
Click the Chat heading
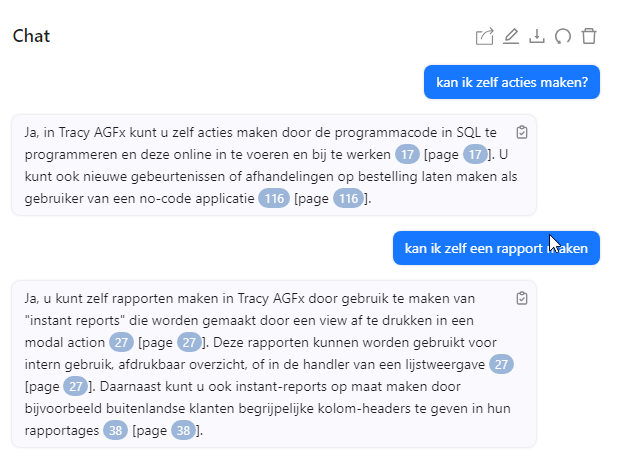pos(31,36)
